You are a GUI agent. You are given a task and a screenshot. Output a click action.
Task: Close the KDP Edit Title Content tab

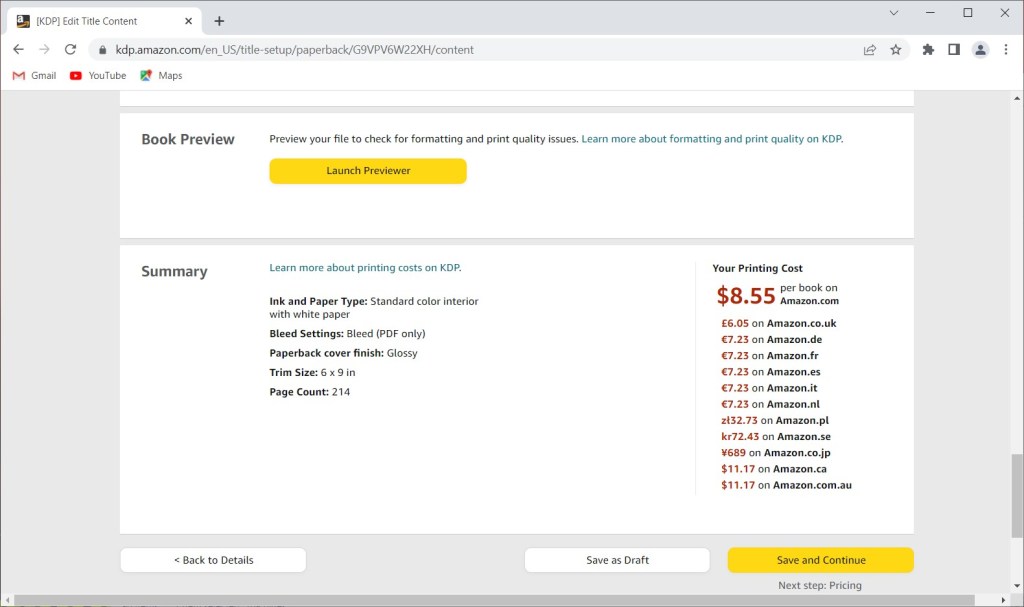(x=188, y=21)
